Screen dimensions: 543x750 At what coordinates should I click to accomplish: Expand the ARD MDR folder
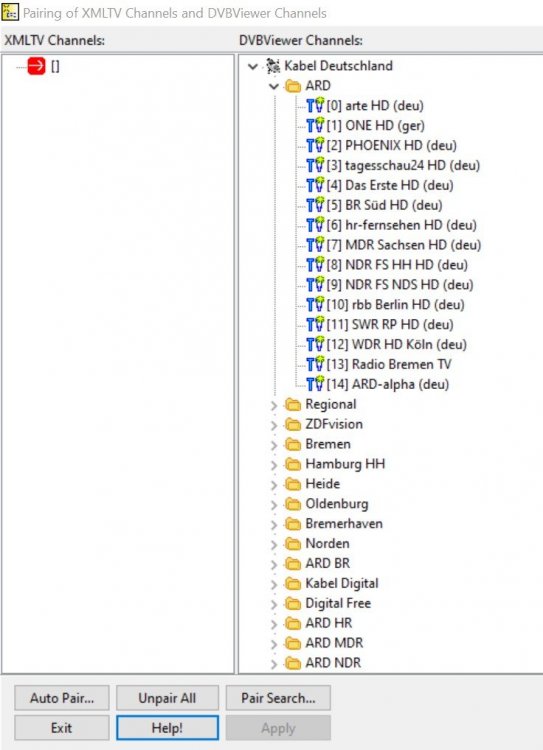(x=274, y=644)
